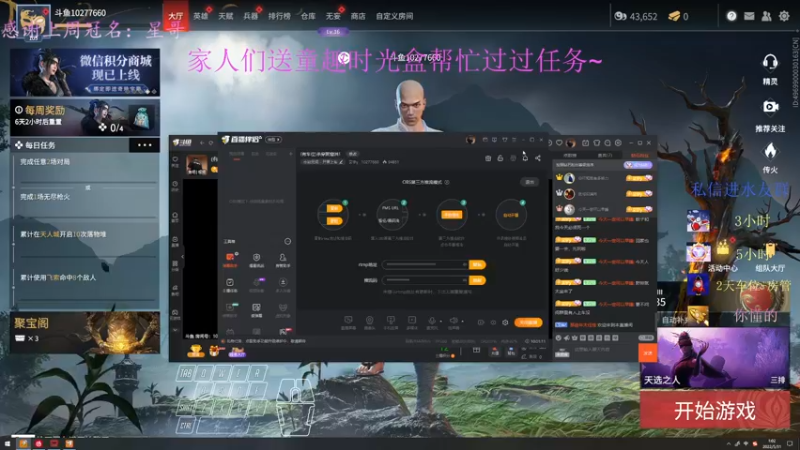Image resolution: width=800 pixels, height=450 pixels.
Task: Add a scene with the plus tab
Action: (x=291, y=154)
